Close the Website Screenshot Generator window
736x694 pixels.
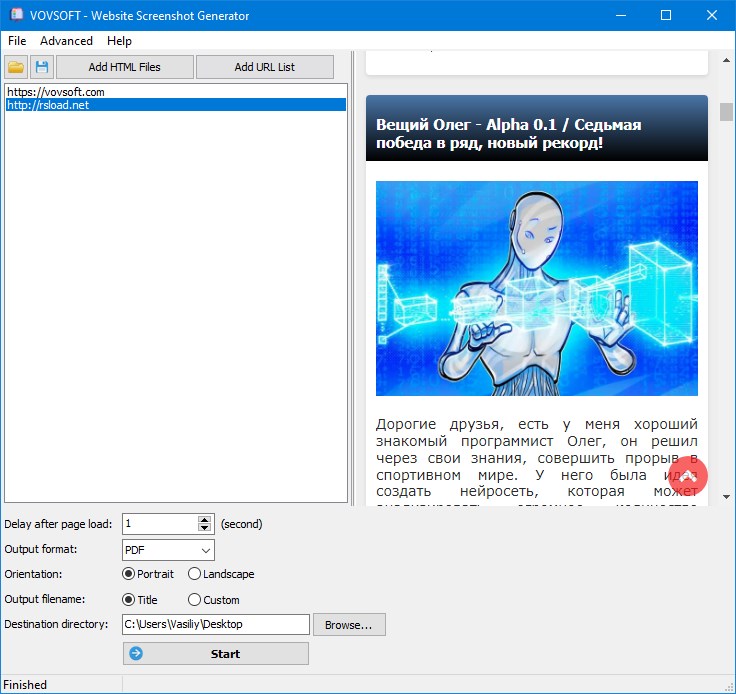tap(712, 15)
